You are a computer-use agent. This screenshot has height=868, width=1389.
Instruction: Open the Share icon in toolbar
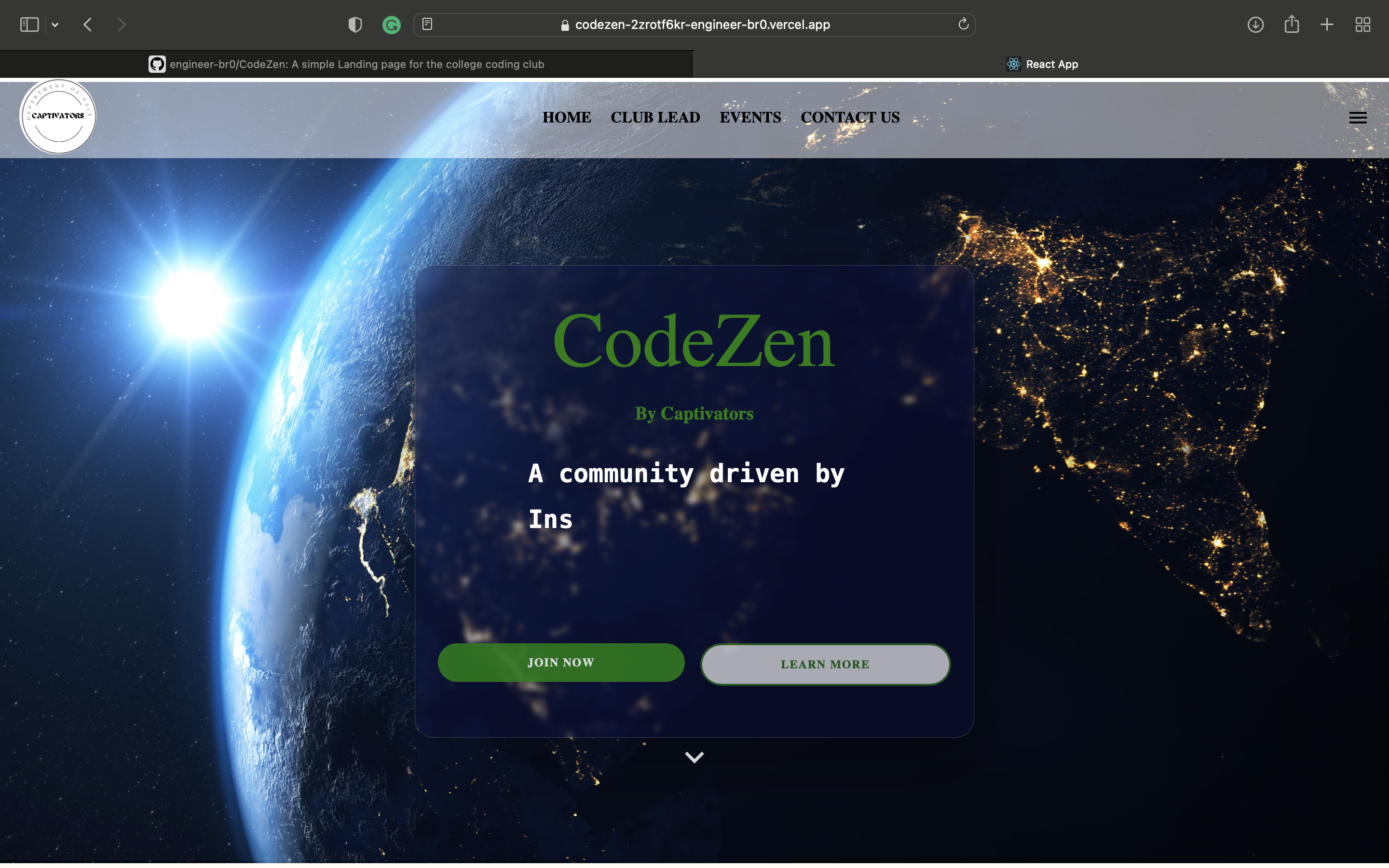click(1292, 24)
